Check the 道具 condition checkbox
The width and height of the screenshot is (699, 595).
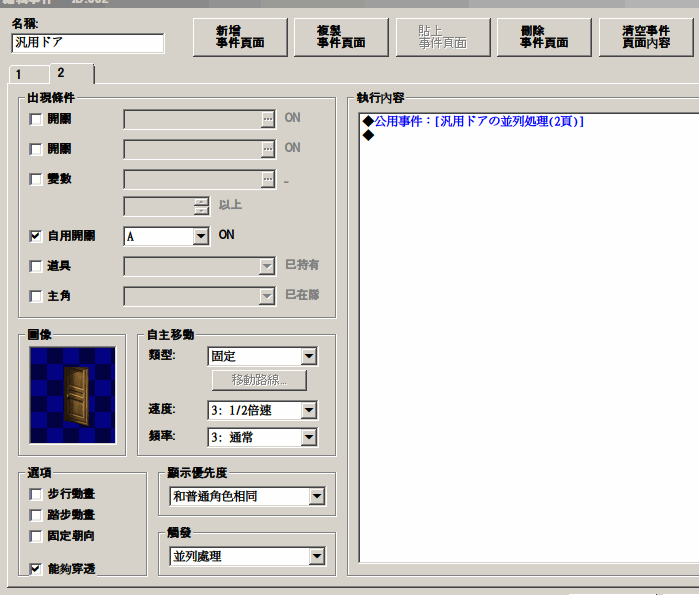36,266
